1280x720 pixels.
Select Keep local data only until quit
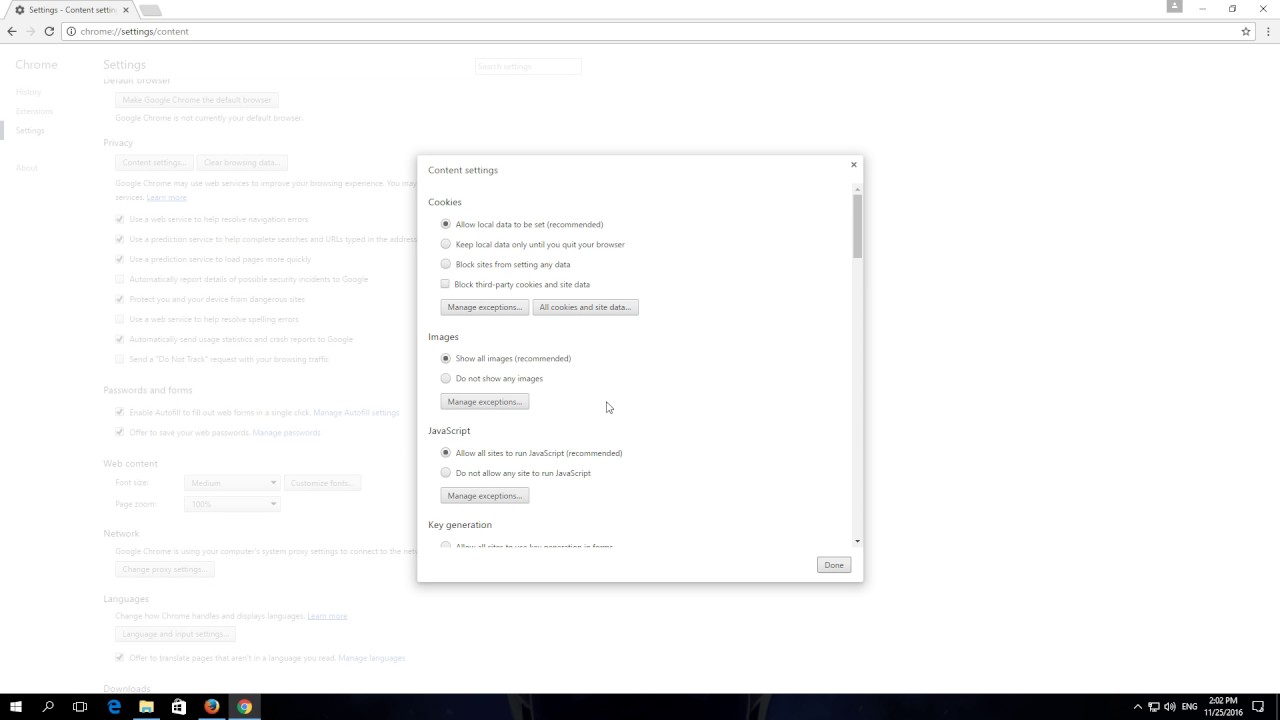[446, 244]
